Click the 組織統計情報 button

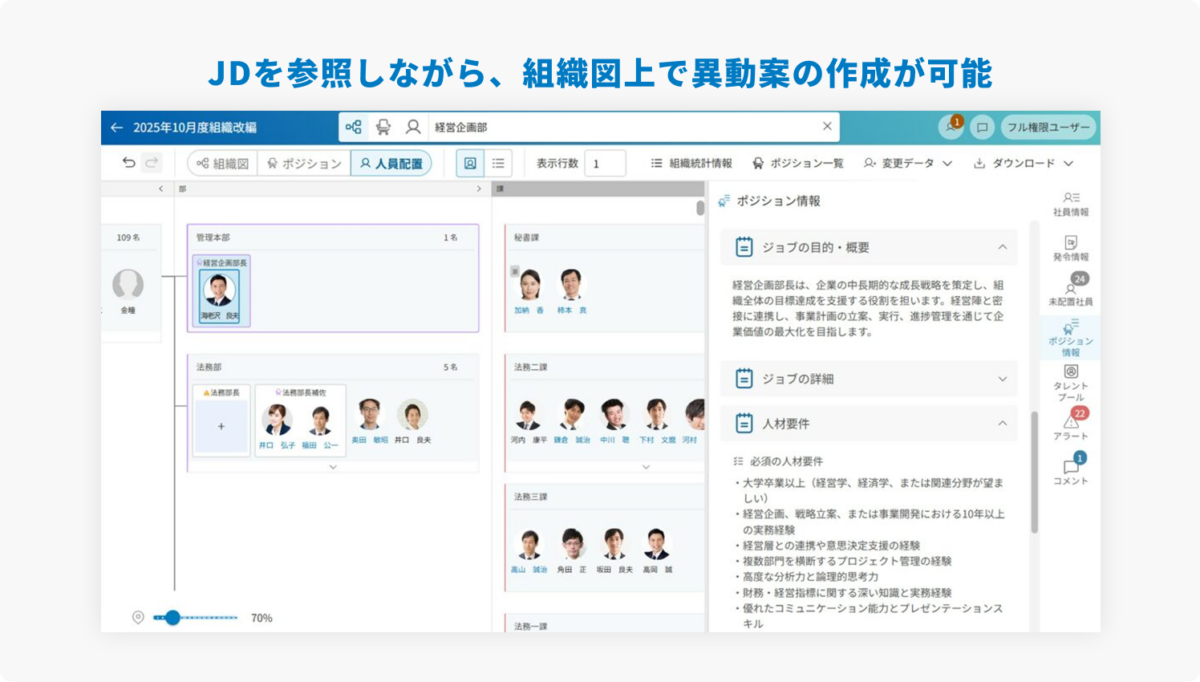click(691, 163)
